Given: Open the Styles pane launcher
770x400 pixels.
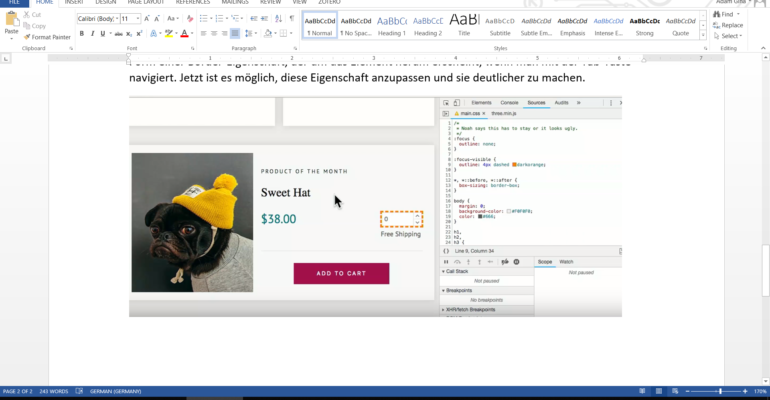Looking at the screenshot, I should click(x=705, y=49).
